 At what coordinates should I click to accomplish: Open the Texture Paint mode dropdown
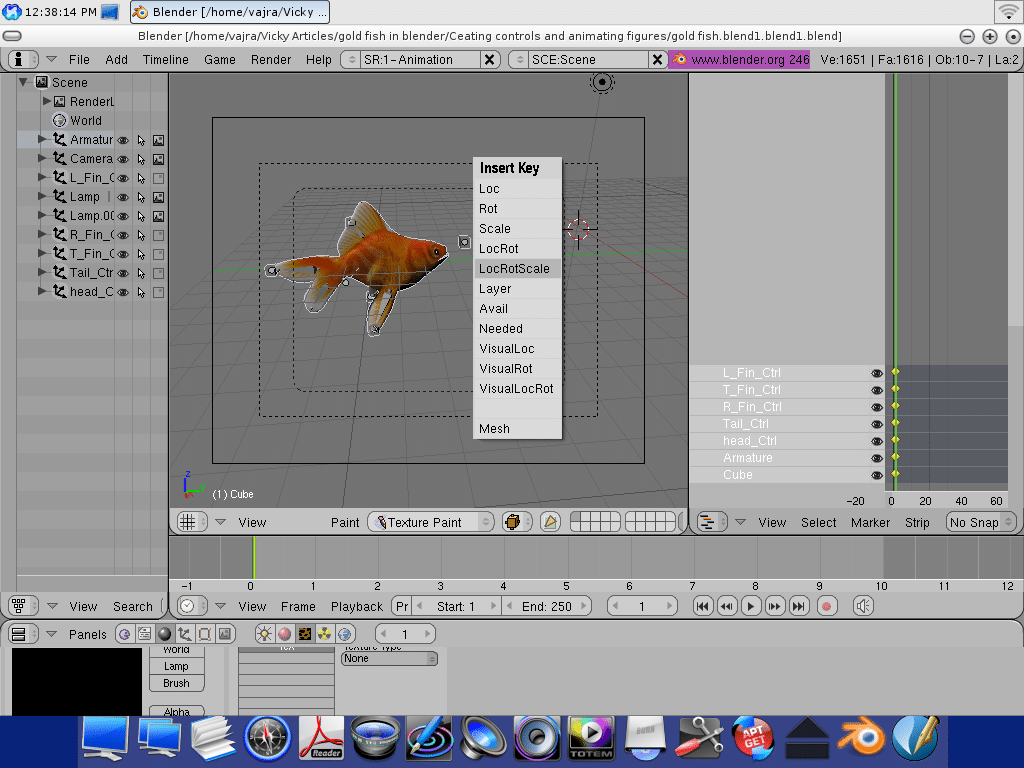(431, 522)
